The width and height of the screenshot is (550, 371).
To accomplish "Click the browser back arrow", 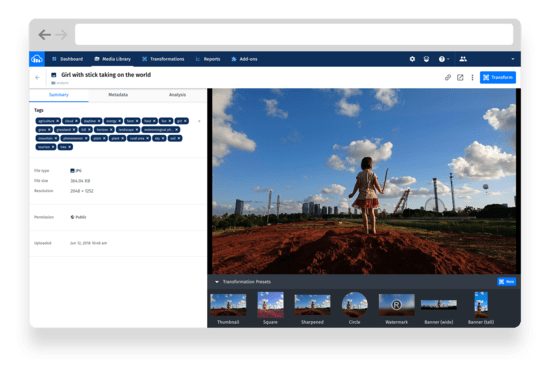I will [x=45, y=35].
